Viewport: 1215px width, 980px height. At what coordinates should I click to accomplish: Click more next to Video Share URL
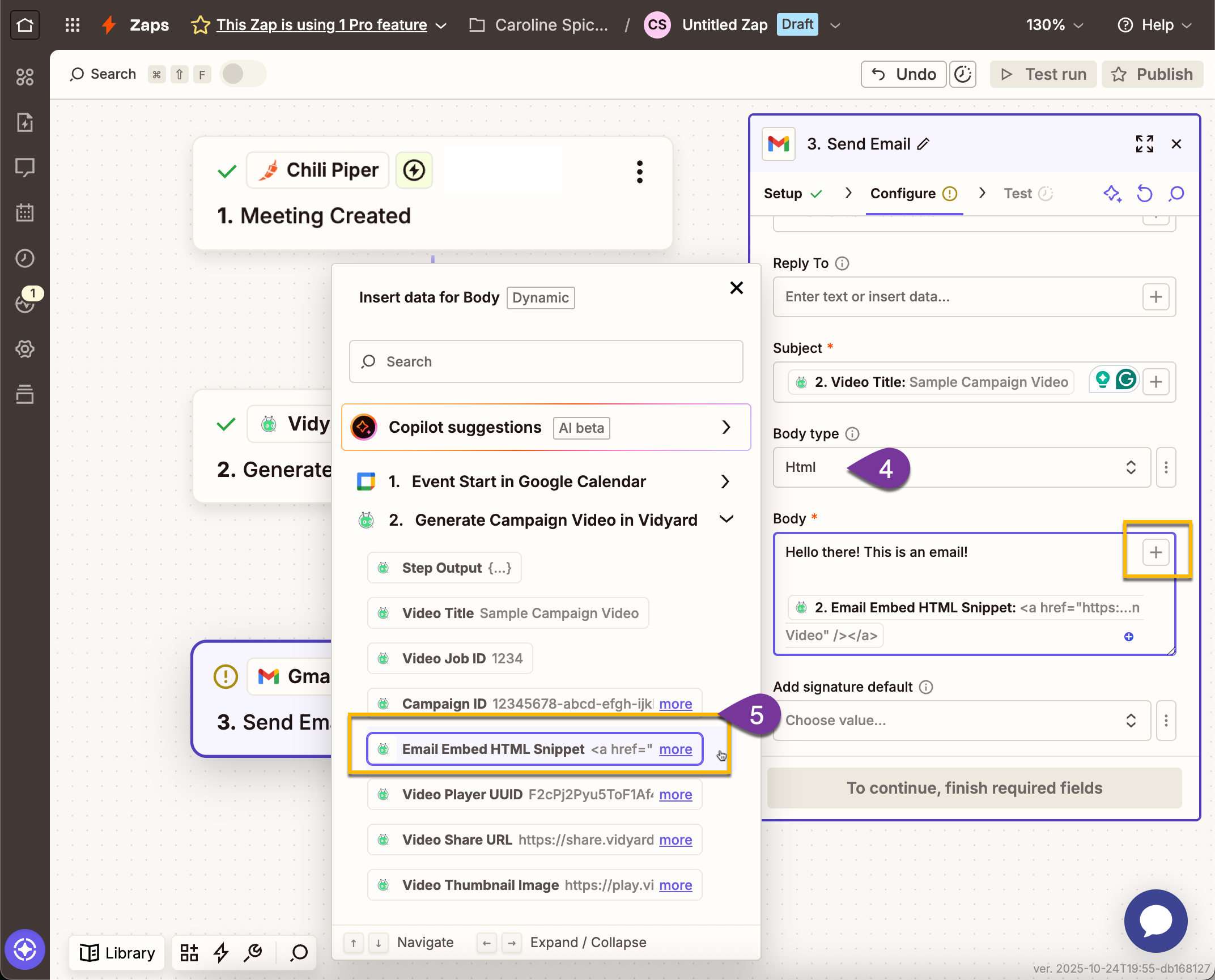[676, 840]
